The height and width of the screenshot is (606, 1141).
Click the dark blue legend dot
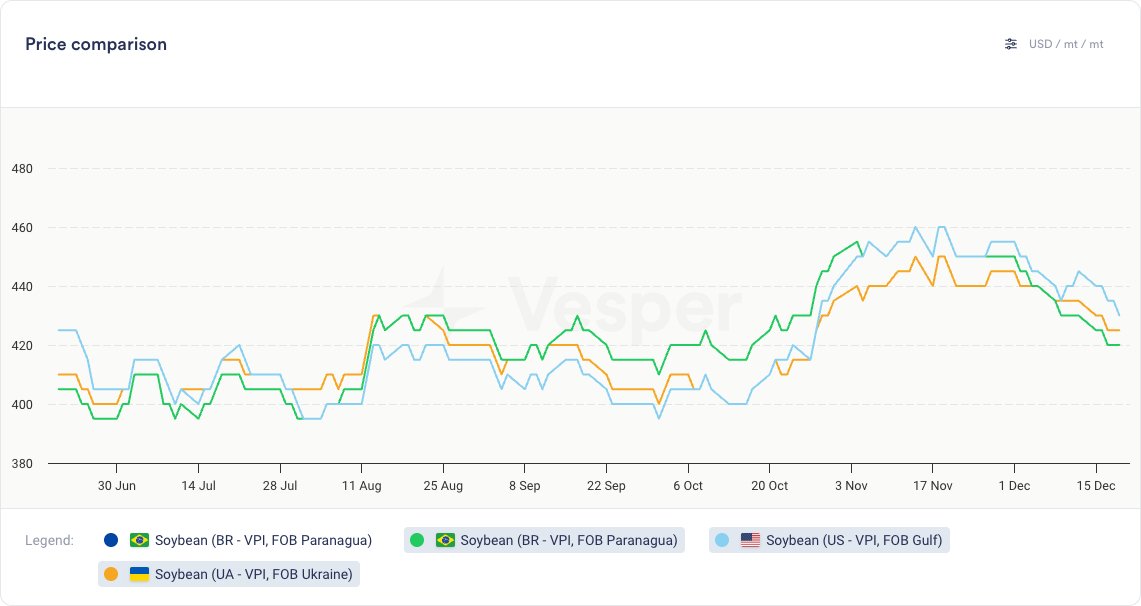[x=111, y=540]
